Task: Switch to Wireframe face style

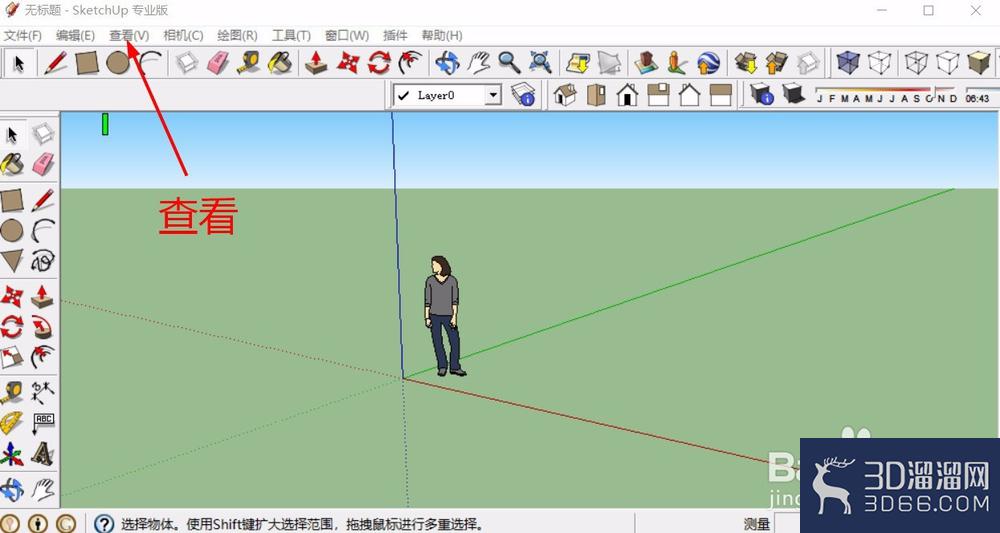Action: point(916,62)
